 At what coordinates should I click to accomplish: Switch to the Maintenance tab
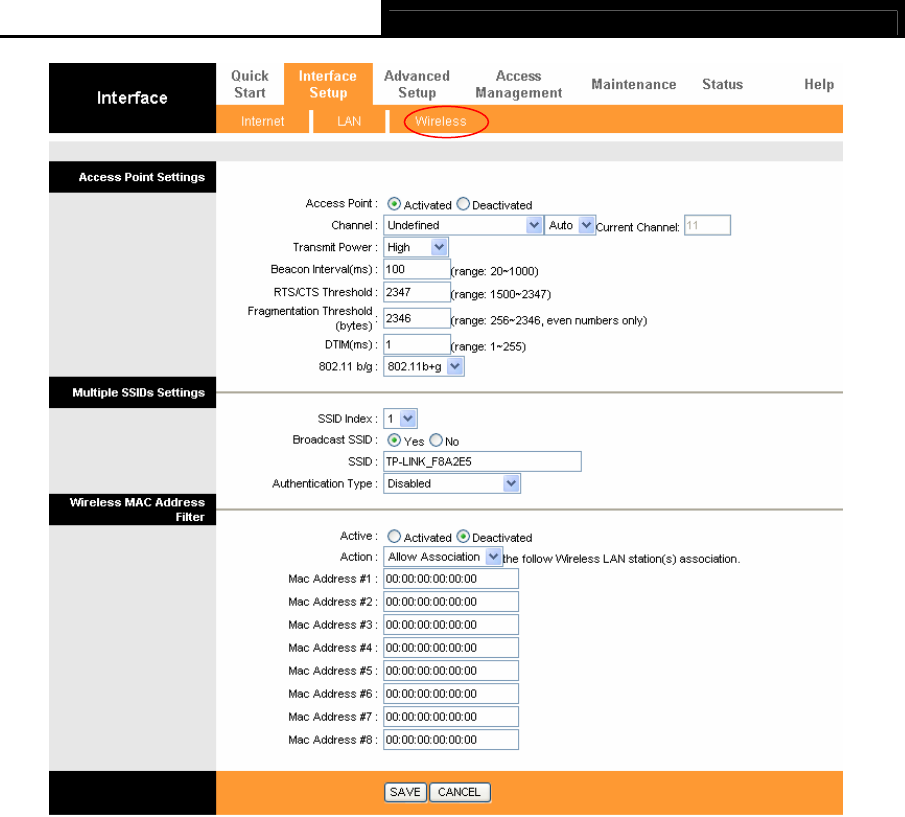[634, 84]
